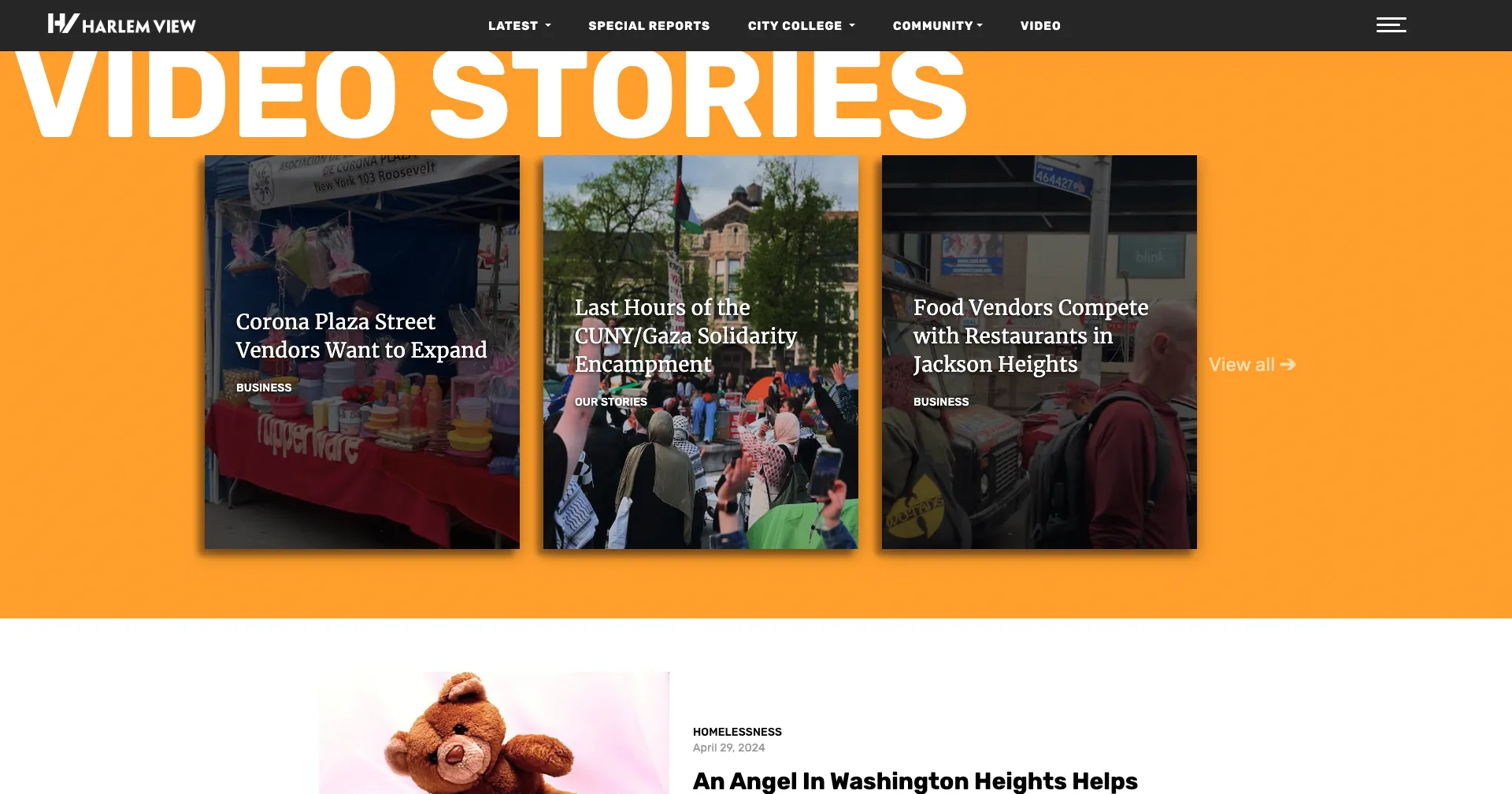Viewport: 1512px width, 794px height.
Task: Open Corona Plaza Street Vendors story title
Action: (361, 336)
